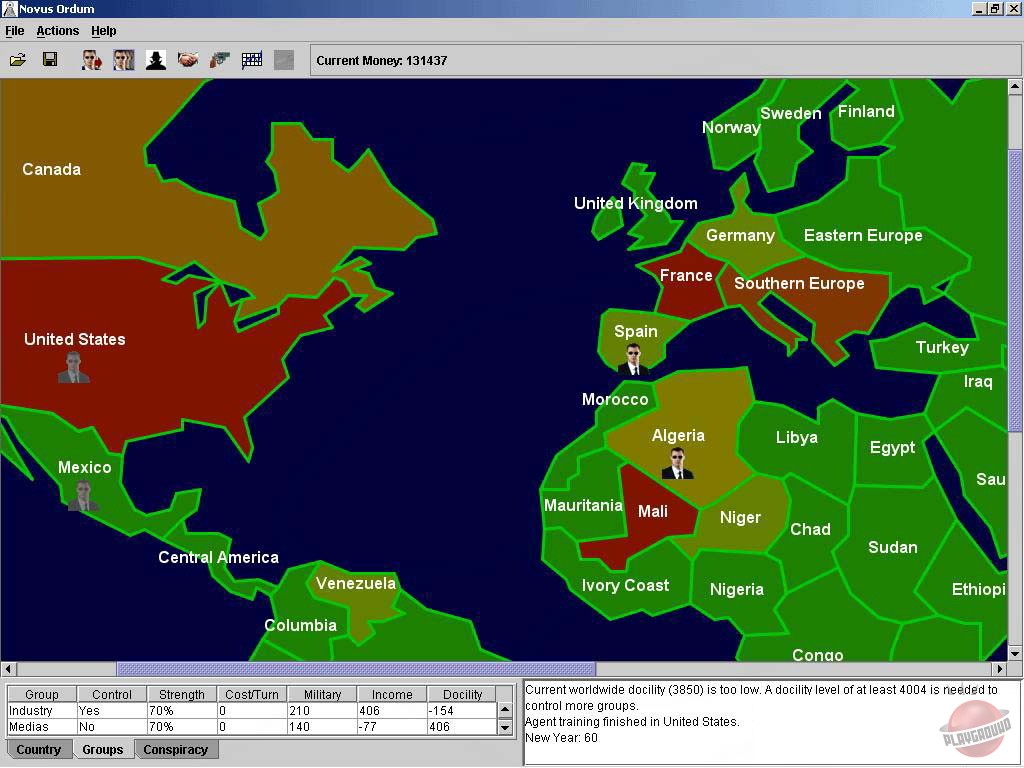Click the table scroll down arrow
The width and height of the screenshot is (1024, 768).
pos(505,728)
